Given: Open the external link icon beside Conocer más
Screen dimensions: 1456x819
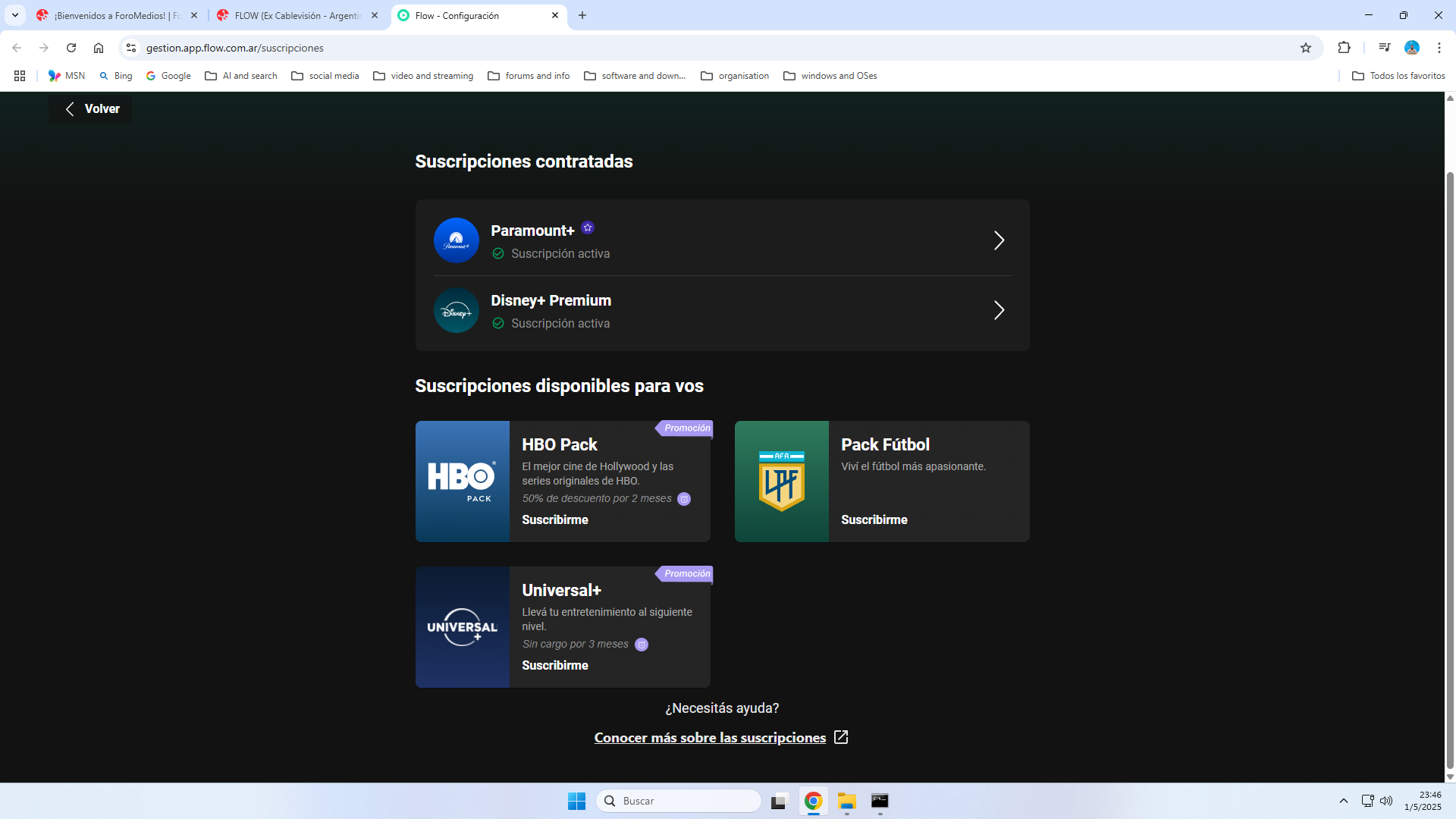Looking at the screenshot, I should click(x=841, y=737).
